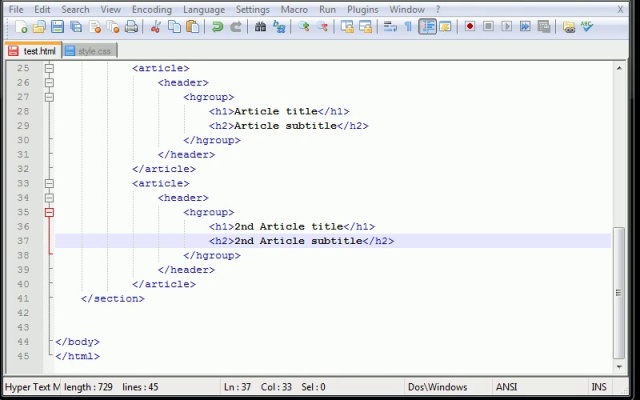The image size is (640, 400).
Task: Toggle synchronized vertical scrolling
Action: (347, 27)
